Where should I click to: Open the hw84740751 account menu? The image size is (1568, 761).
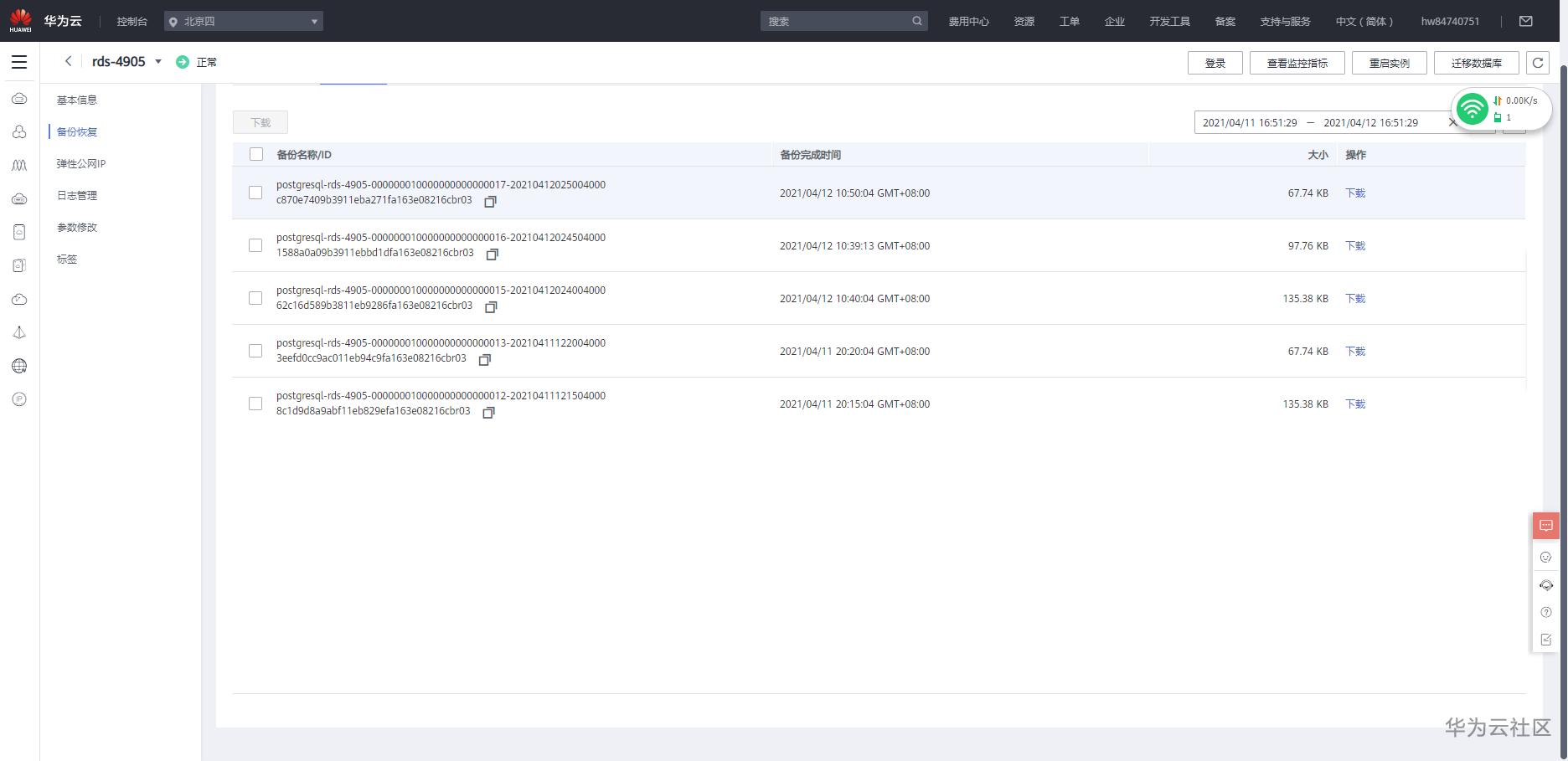(1450, 21)
